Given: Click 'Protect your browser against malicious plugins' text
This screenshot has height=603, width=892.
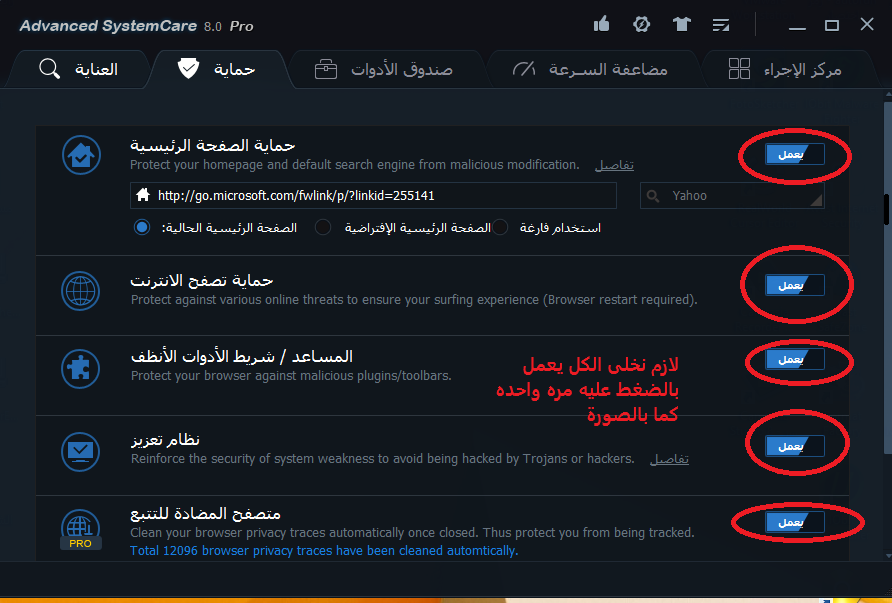Looking at the screenshot, I should (291, 376).
